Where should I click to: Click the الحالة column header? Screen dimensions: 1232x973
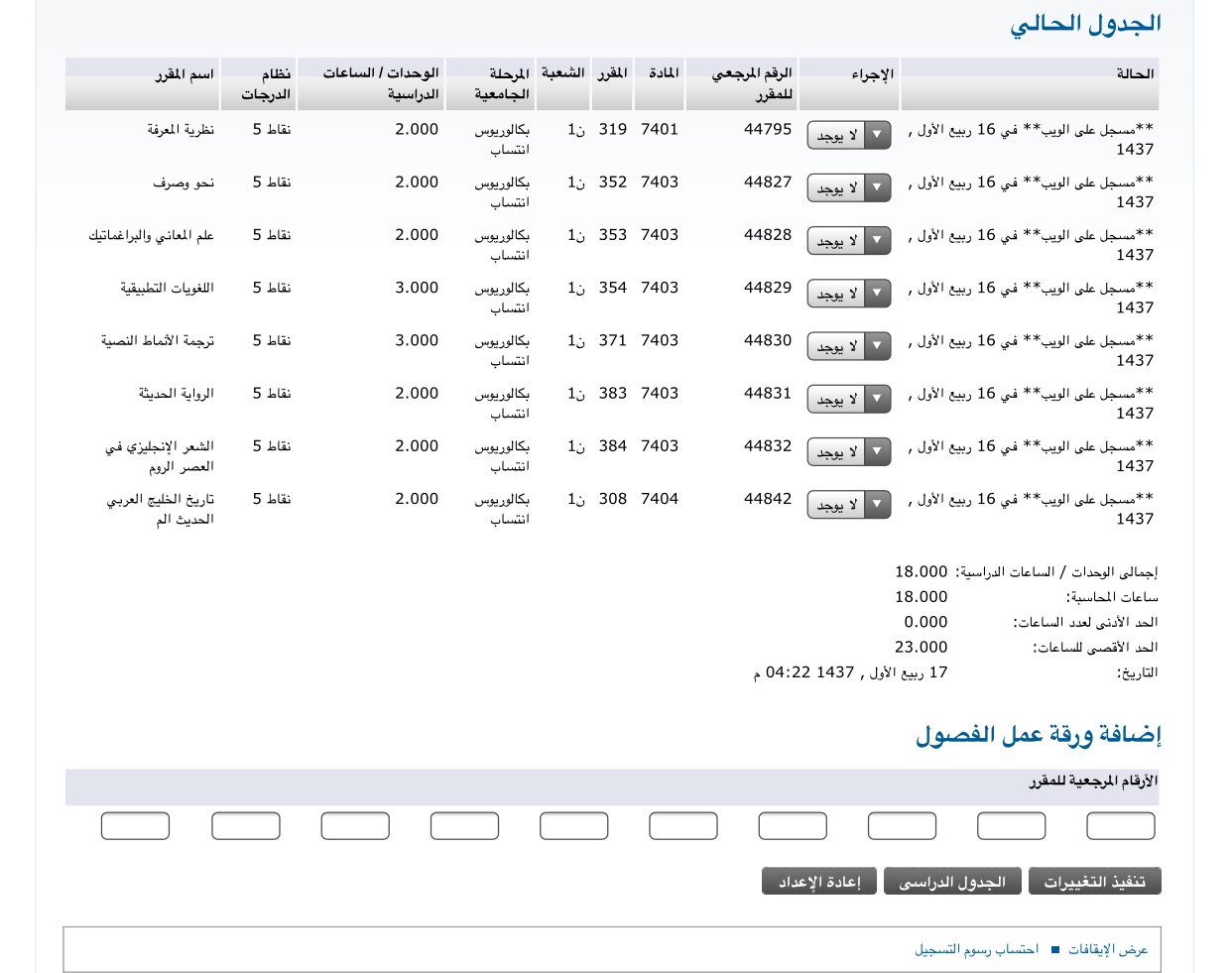tap(1134, 74)
